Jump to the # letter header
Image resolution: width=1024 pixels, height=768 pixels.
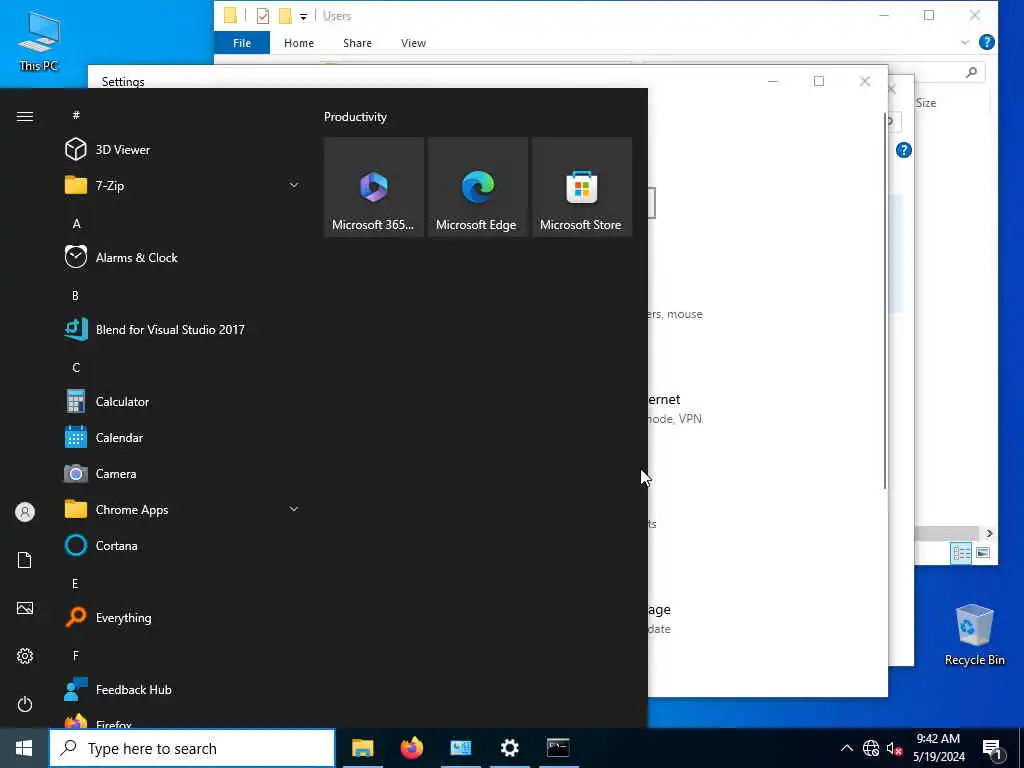click(x=76, y=114)
